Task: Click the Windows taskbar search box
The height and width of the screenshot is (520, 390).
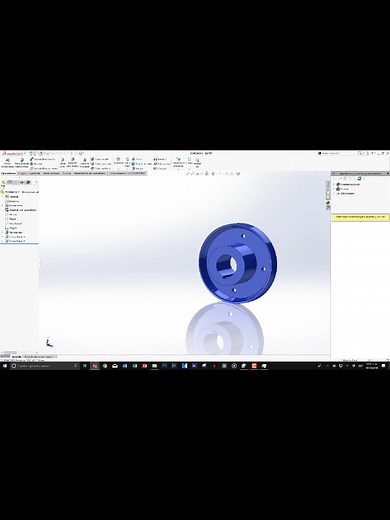Action: point(45,366)
